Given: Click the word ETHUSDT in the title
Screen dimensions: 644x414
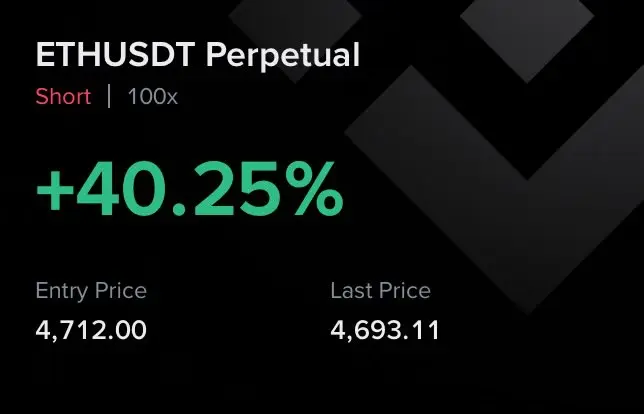Looking at the screenshot, I should tap(115, 55).
